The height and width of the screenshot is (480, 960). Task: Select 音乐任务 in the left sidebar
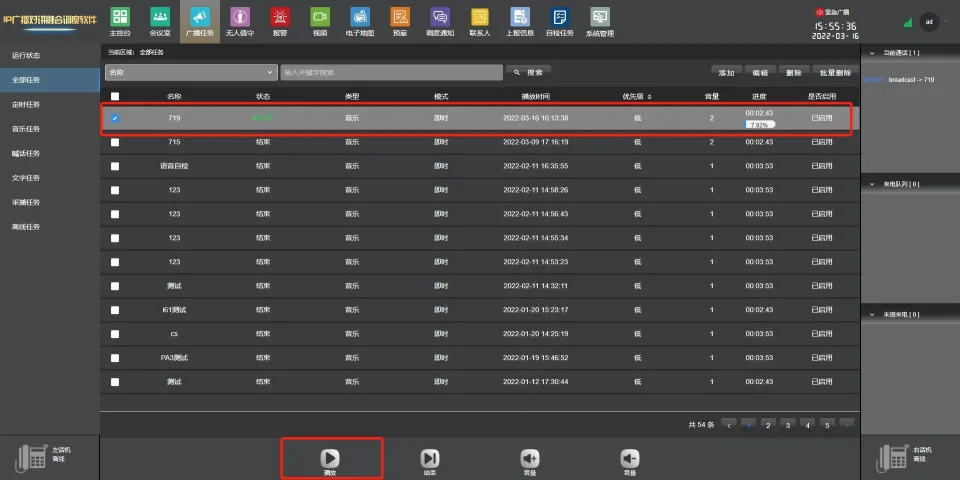(26, 129)
